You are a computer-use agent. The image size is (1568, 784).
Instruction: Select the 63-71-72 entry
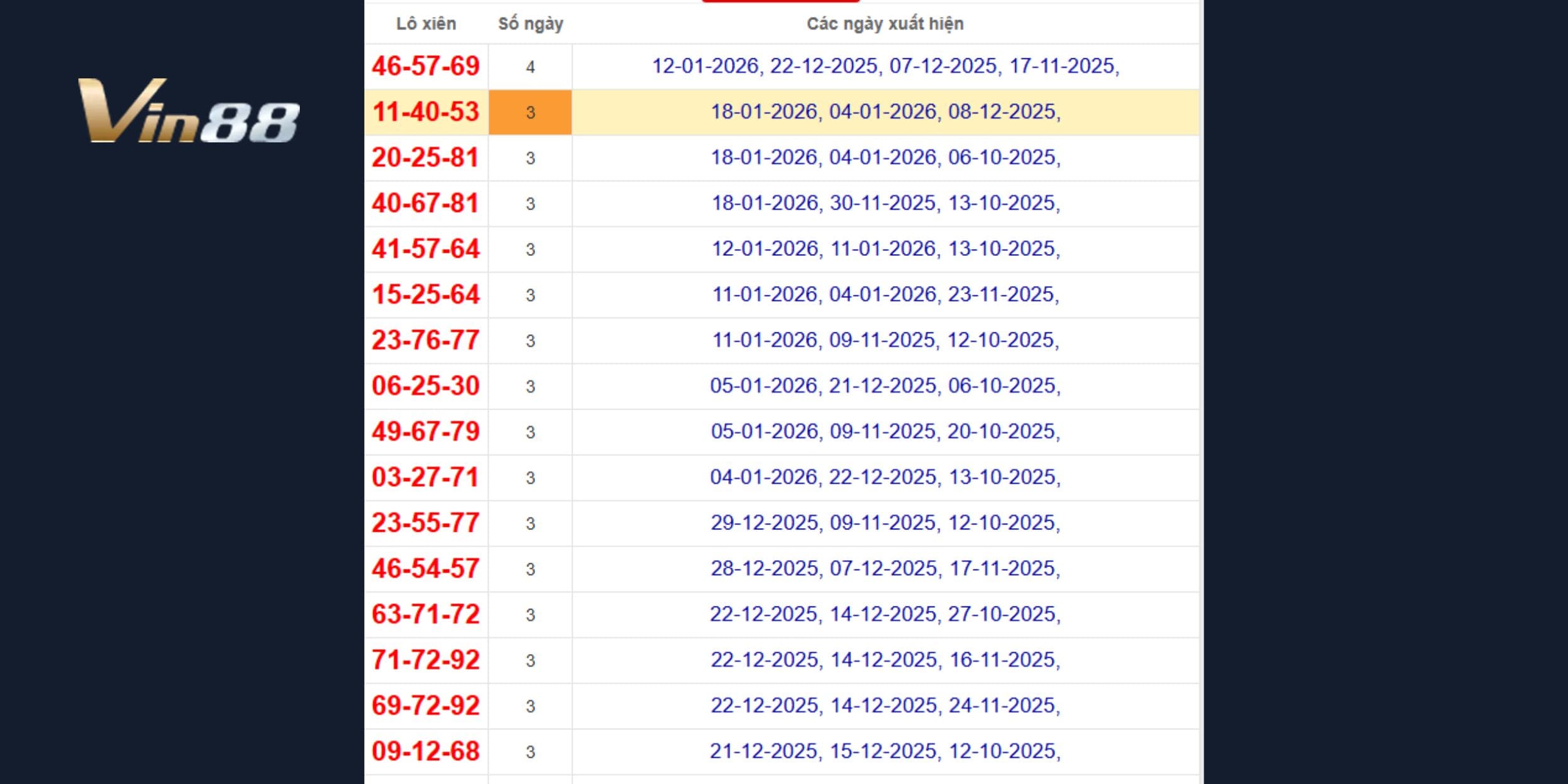[x=425, y=614]
